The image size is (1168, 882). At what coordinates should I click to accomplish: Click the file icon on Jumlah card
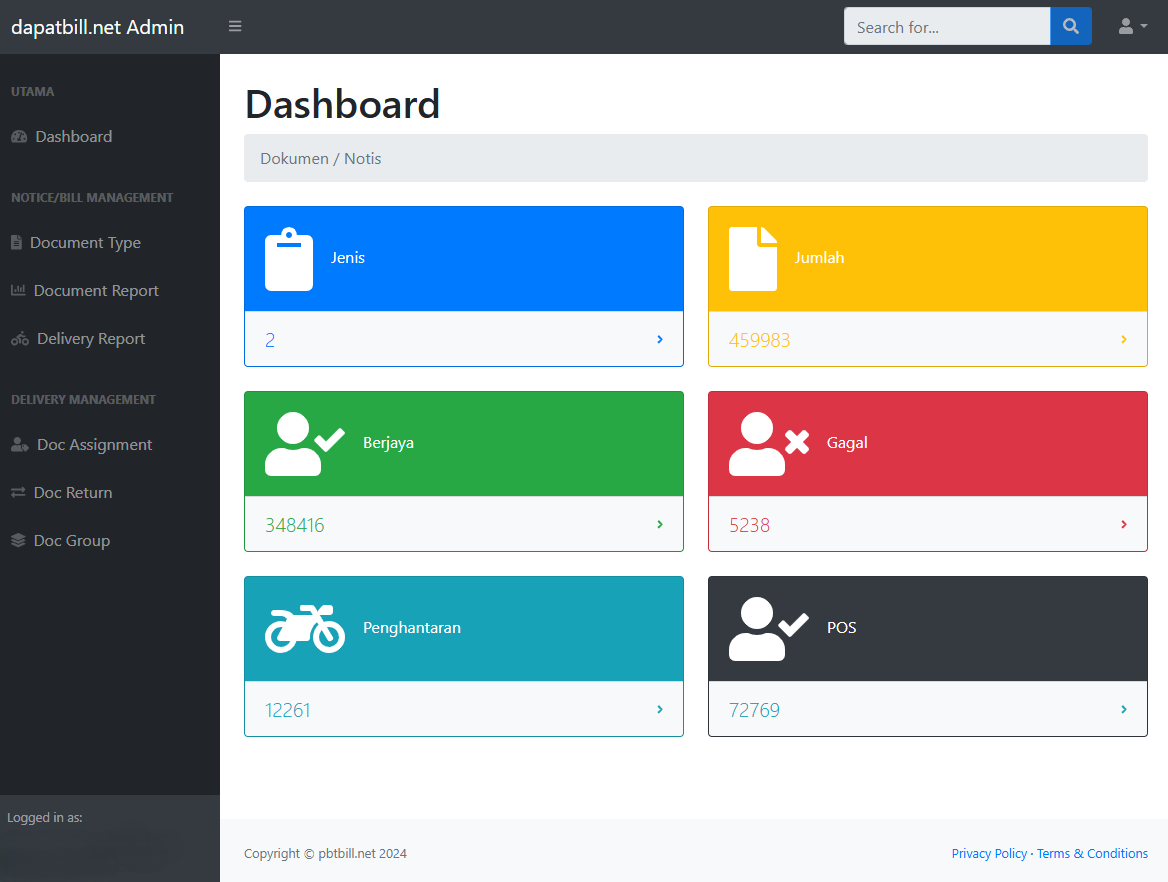(753, 259)
